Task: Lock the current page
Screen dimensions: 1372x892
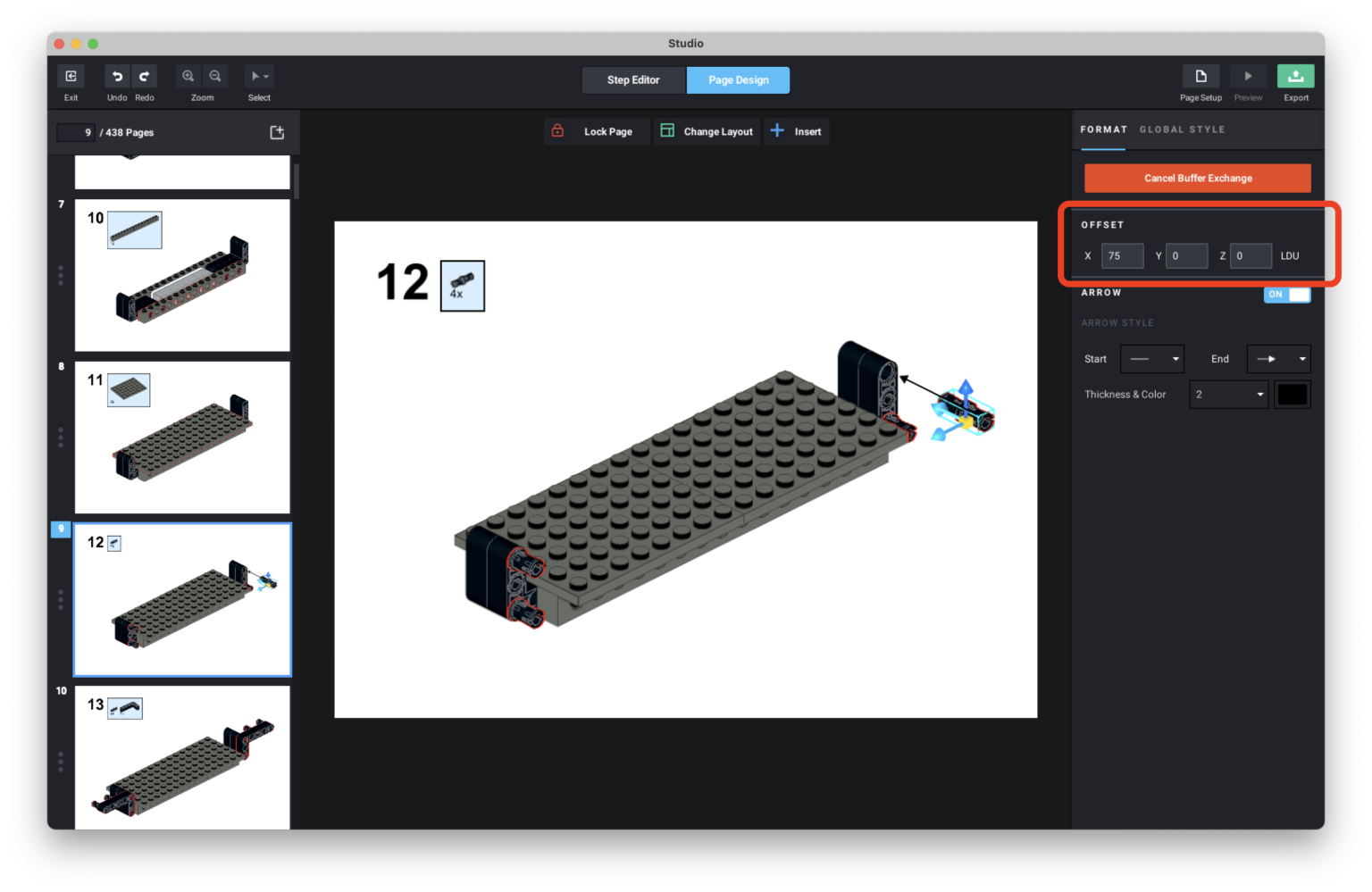Action: 597,131
